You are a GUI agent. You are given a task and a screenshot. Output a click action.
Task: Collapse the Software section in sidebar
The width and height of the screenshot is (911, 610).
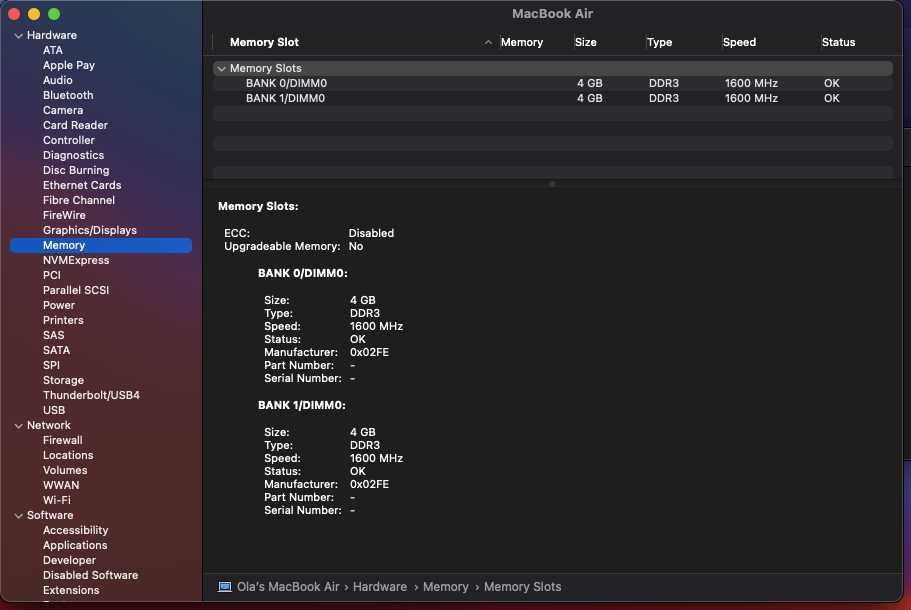coord(18,516)
